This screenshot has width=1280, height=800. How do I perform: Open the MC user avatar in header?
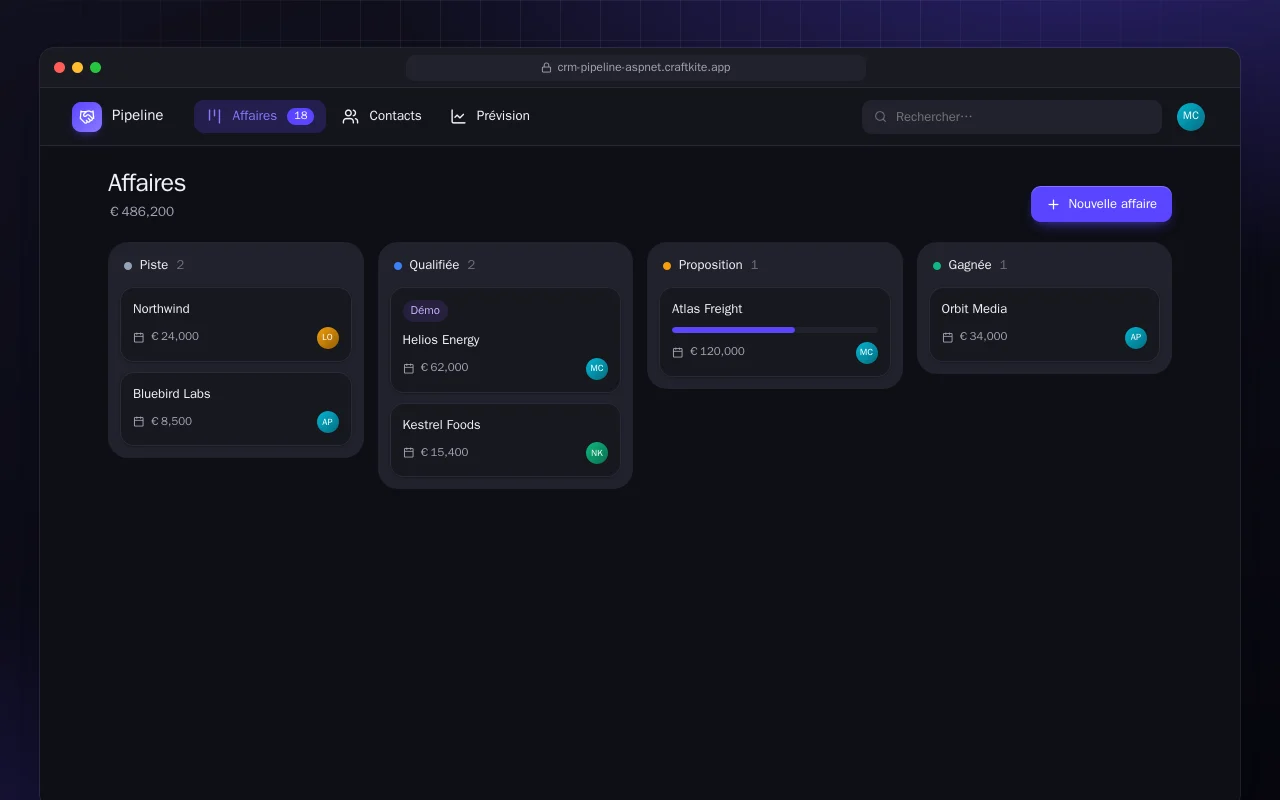(1191, 117)
